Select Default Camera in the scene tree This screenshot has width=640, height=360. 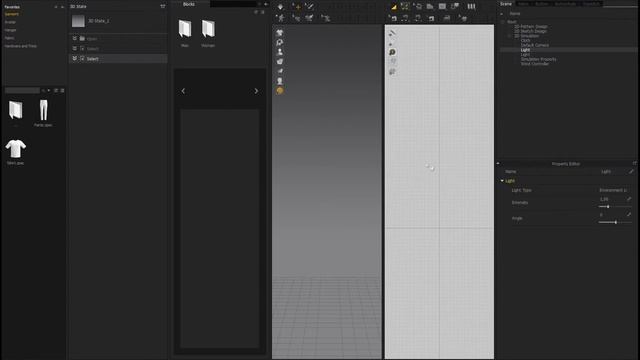(535, 45)
